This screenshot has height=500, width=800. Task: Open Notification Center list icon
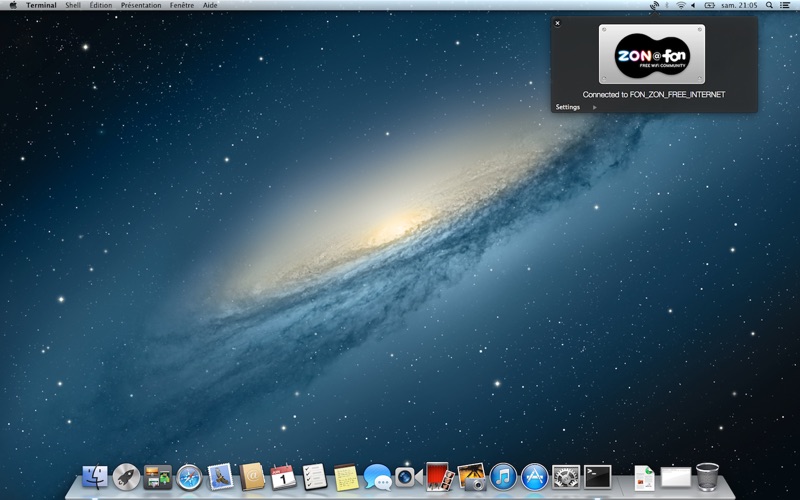[785, 5]
